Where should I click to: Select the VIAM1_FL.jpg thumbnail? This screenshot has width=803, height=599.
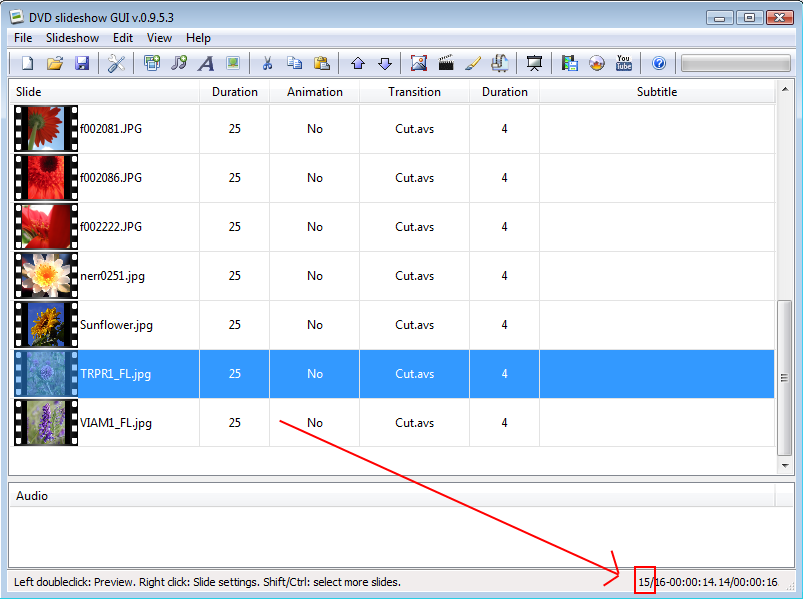click(x=46, y=423)
